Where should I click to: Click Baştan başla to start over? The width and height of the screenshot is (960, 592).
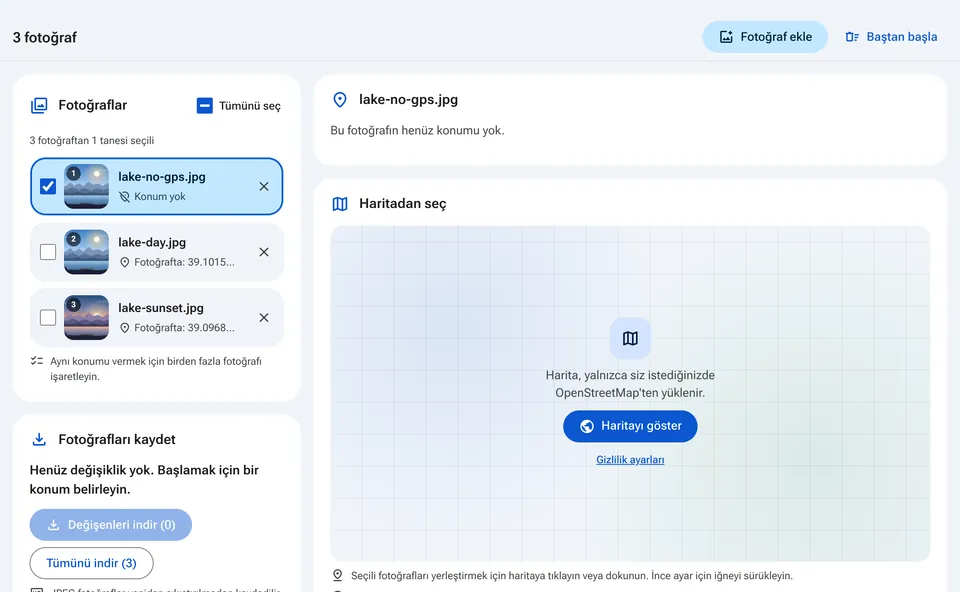point(891,37)
